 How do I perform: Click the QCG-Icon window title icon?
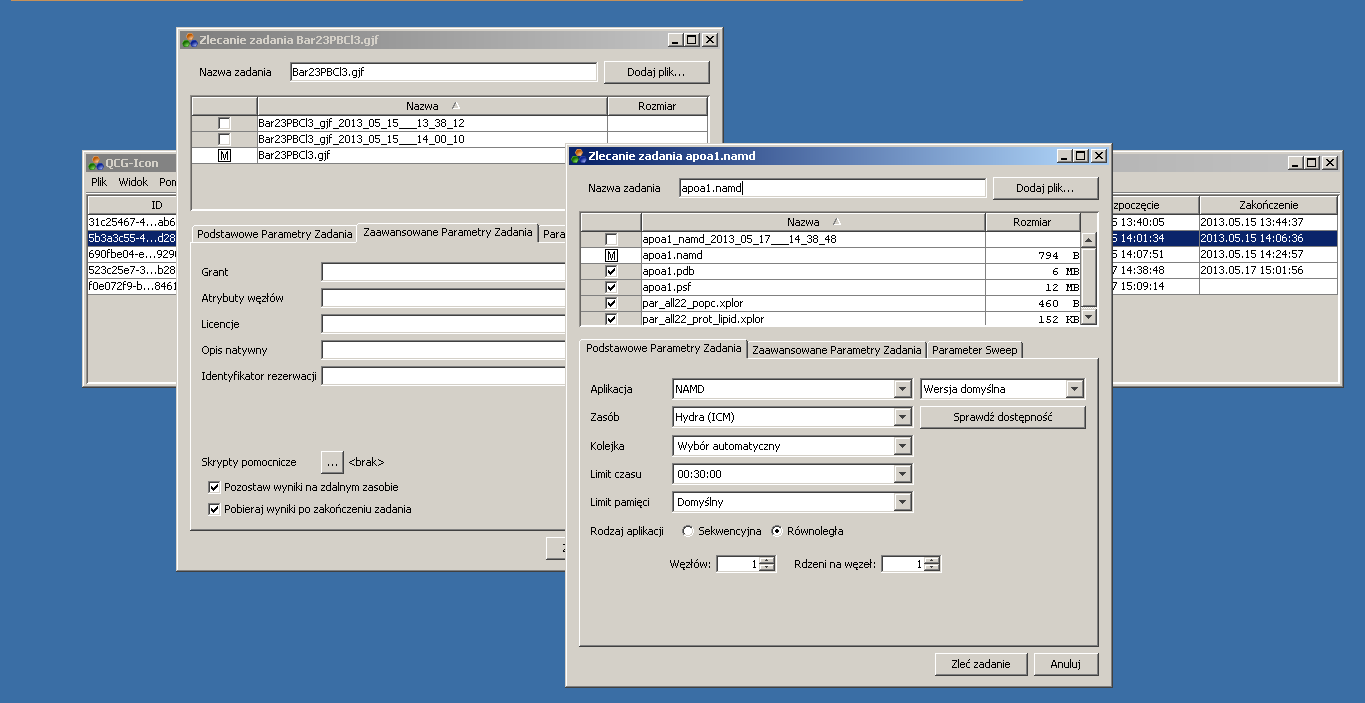coord(96,163)
